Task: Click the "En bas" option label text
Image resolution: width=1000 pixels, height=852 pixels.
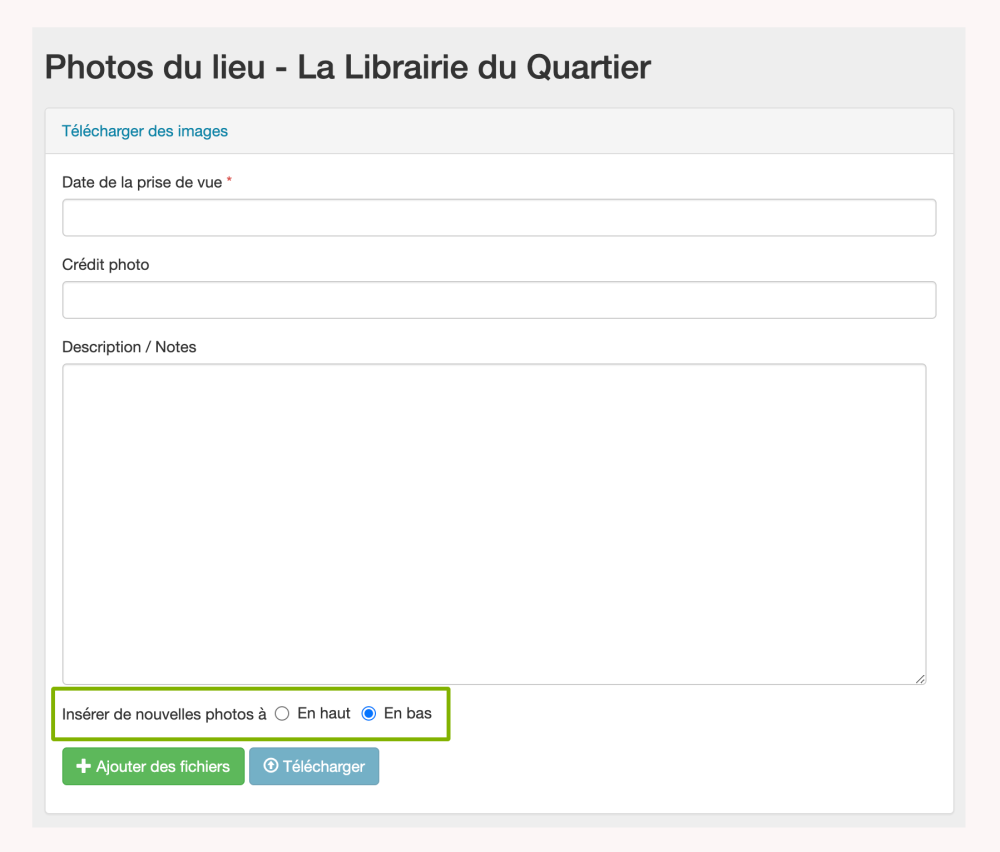Action: pos(408,714)
